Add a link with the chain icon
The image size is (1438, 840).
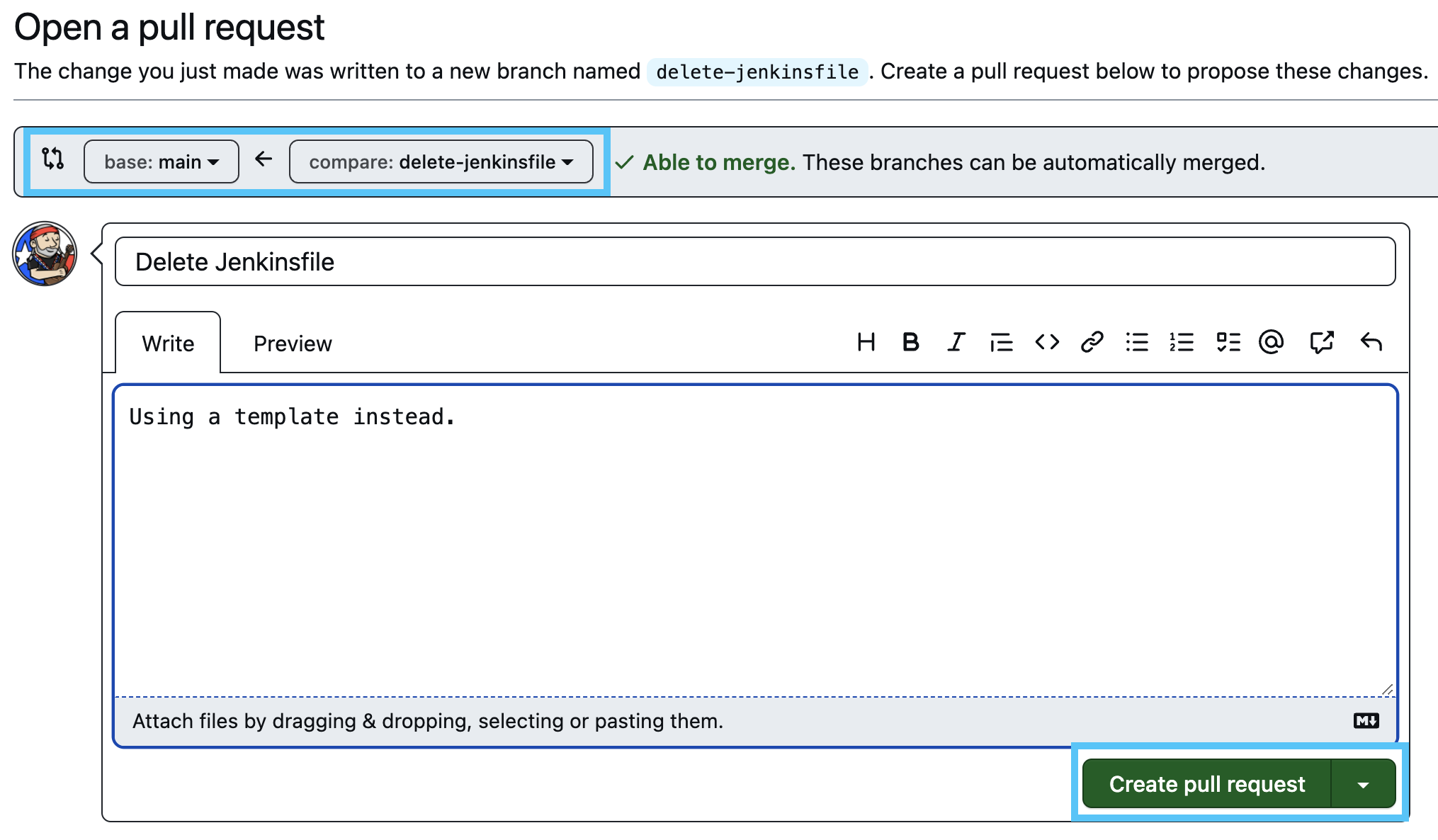(x=1092, y=343)
